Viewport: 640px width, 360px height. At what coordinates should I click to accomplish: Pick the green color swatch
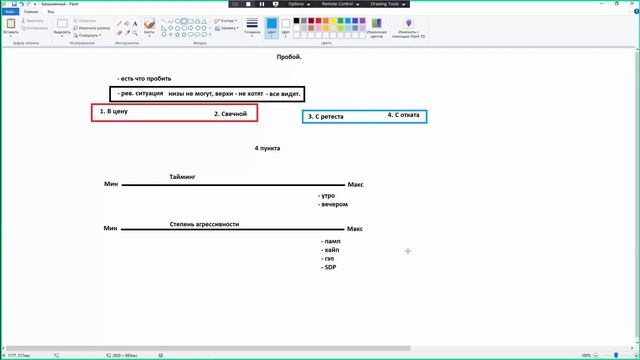tap(340, 21)
